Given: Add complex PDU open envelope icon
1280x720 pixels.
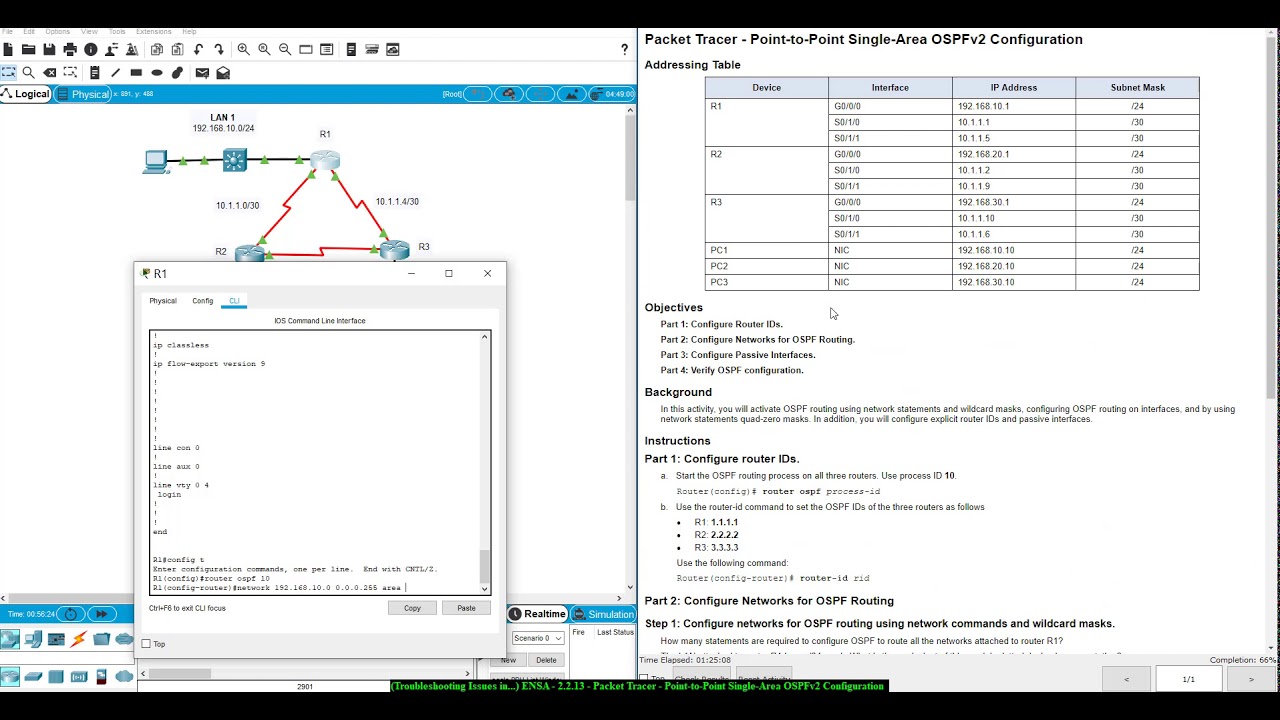Looking at the screenshot, I should [x=223, y=72].
